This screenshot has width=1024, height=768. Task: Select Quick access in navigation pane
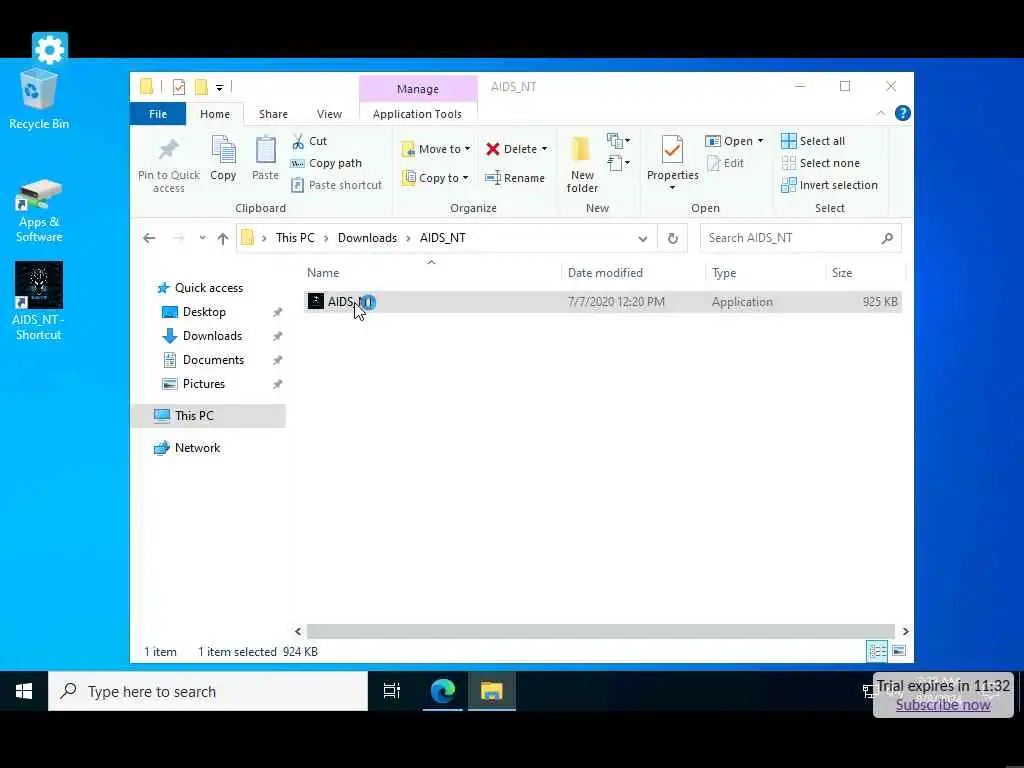[209, 288]
